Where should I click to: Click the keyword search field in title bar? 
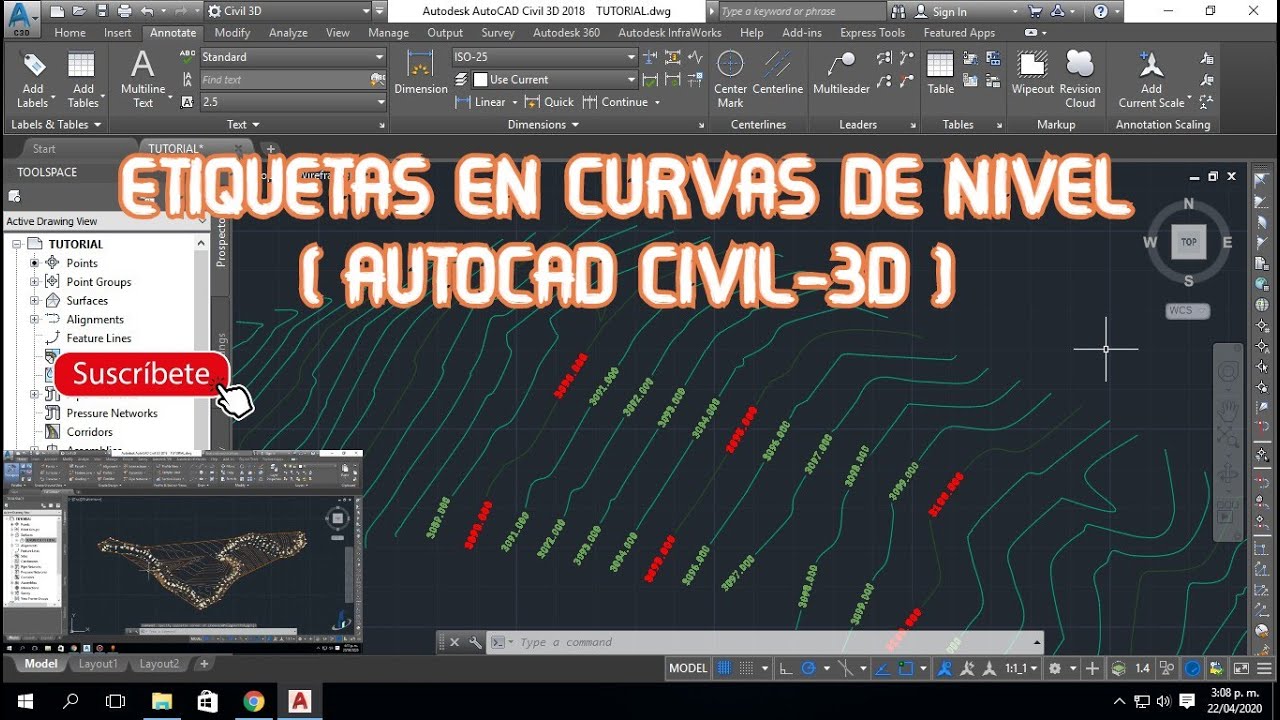point(801,11)
